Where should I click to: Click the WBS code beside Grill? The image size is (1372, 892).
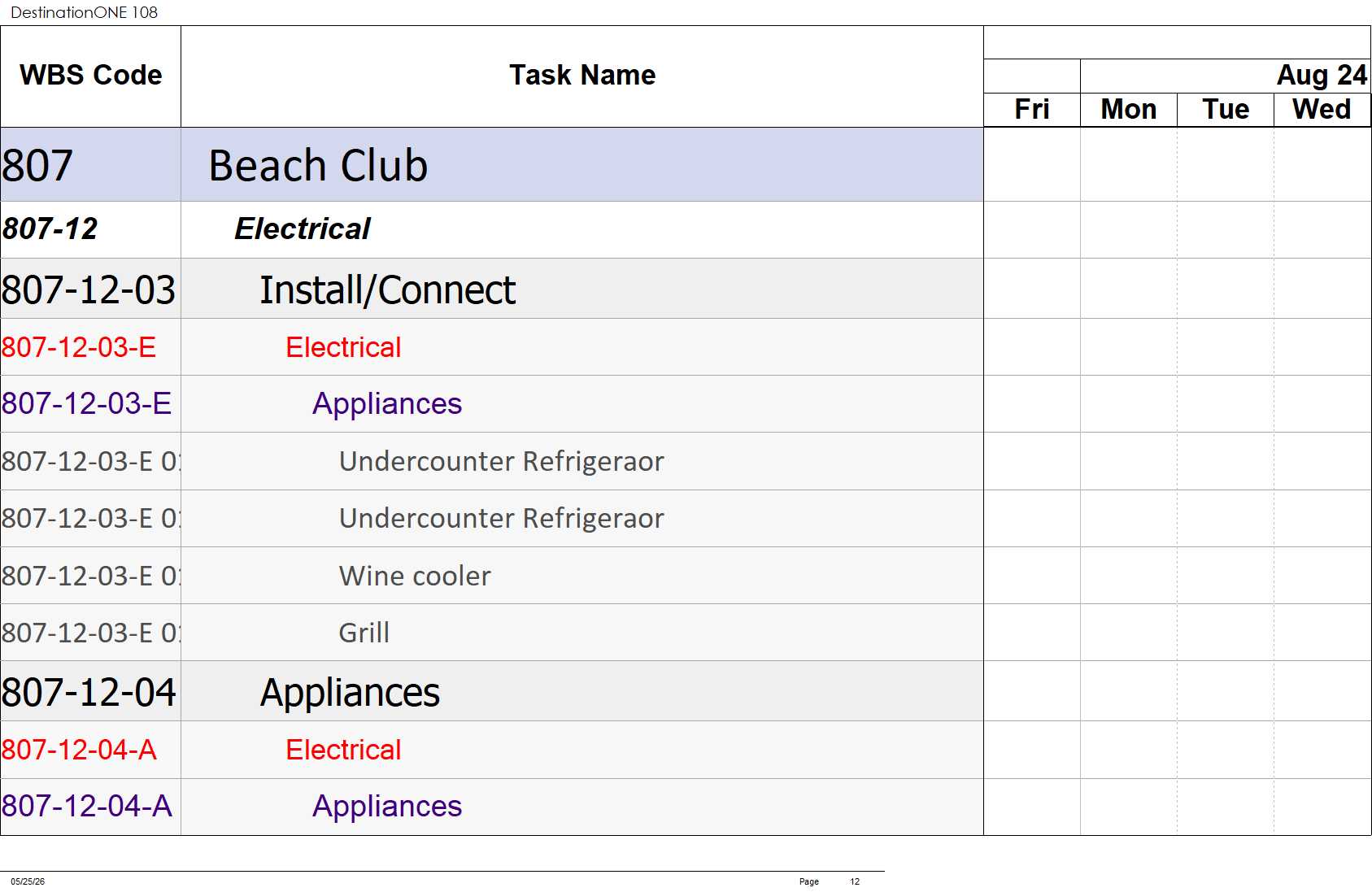(90, 633)
